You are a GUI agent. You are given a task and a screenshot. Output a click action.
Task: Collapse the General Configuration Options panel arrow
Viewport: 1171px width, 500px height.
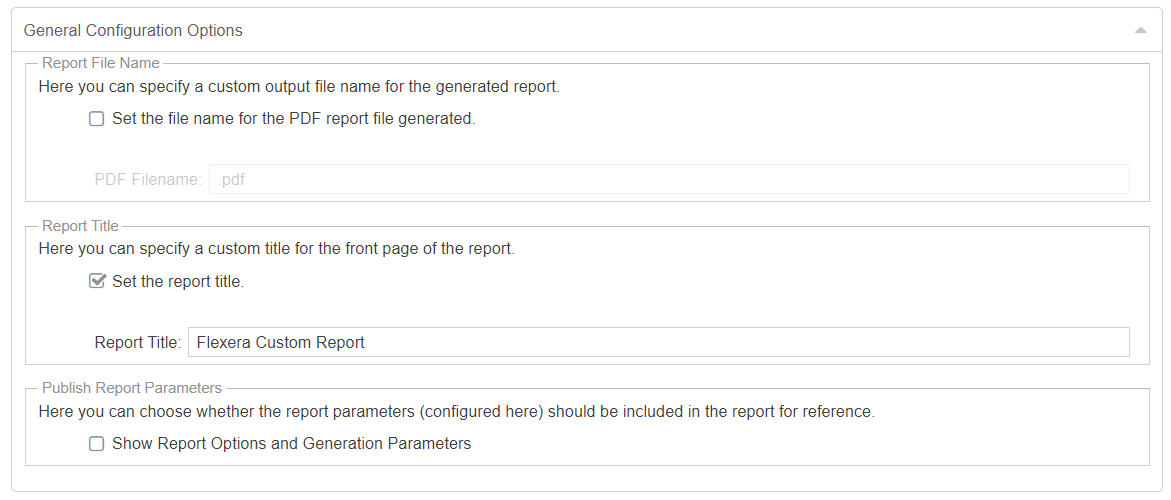(x=1140, y=31)
